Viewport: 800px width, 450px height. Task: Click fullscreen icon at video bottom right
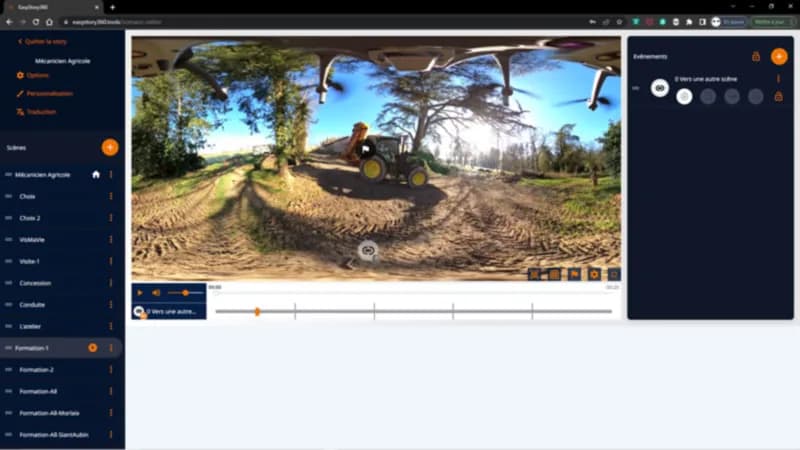(614, 274)
